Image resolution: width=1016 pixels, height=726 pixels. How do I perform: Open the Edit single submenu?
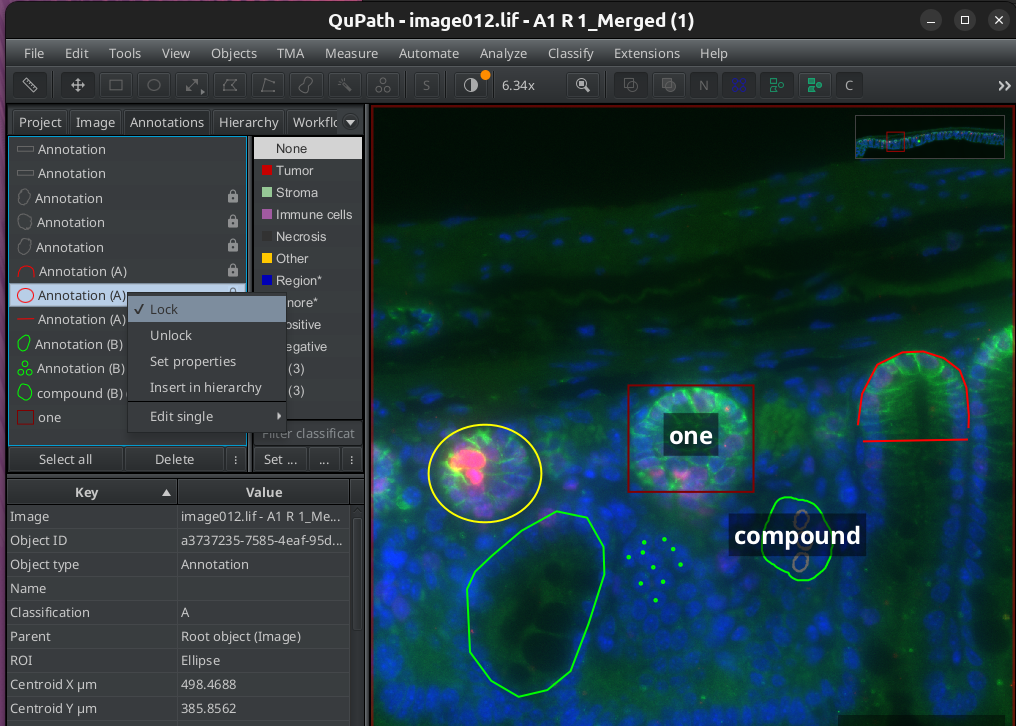(x=180, y=416)
